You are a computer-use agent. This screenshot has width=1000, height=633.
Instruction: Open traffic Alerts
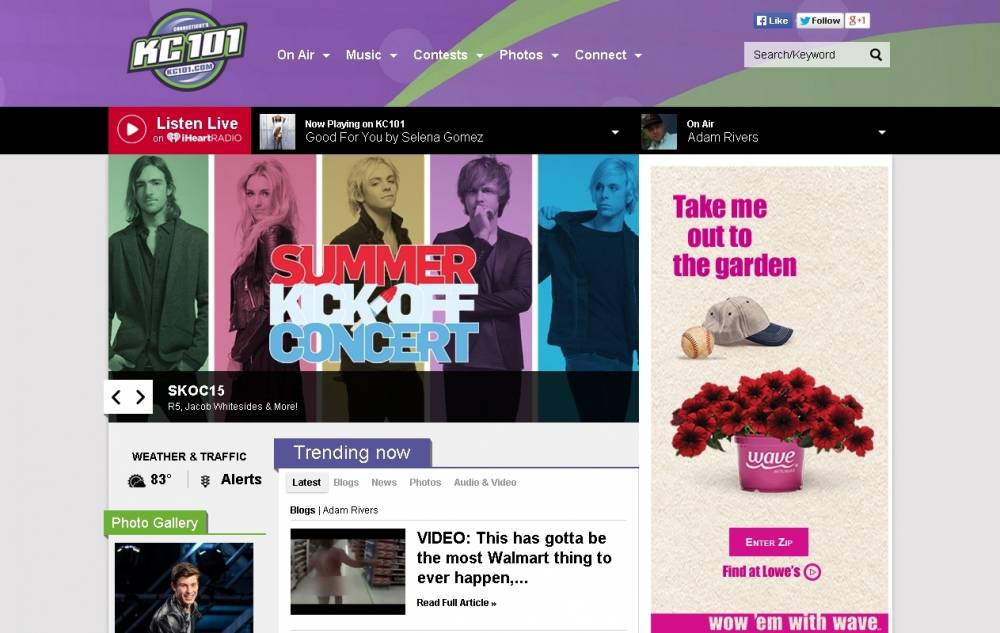point(240,479)
